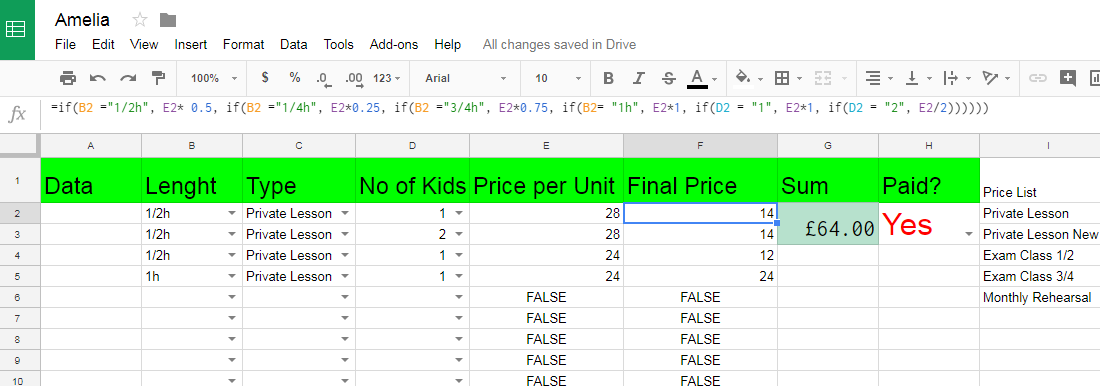Open the font size 10 dropdown
Image resolution: width=1100 pixels, height=386 pixels.
coord(558,79)
